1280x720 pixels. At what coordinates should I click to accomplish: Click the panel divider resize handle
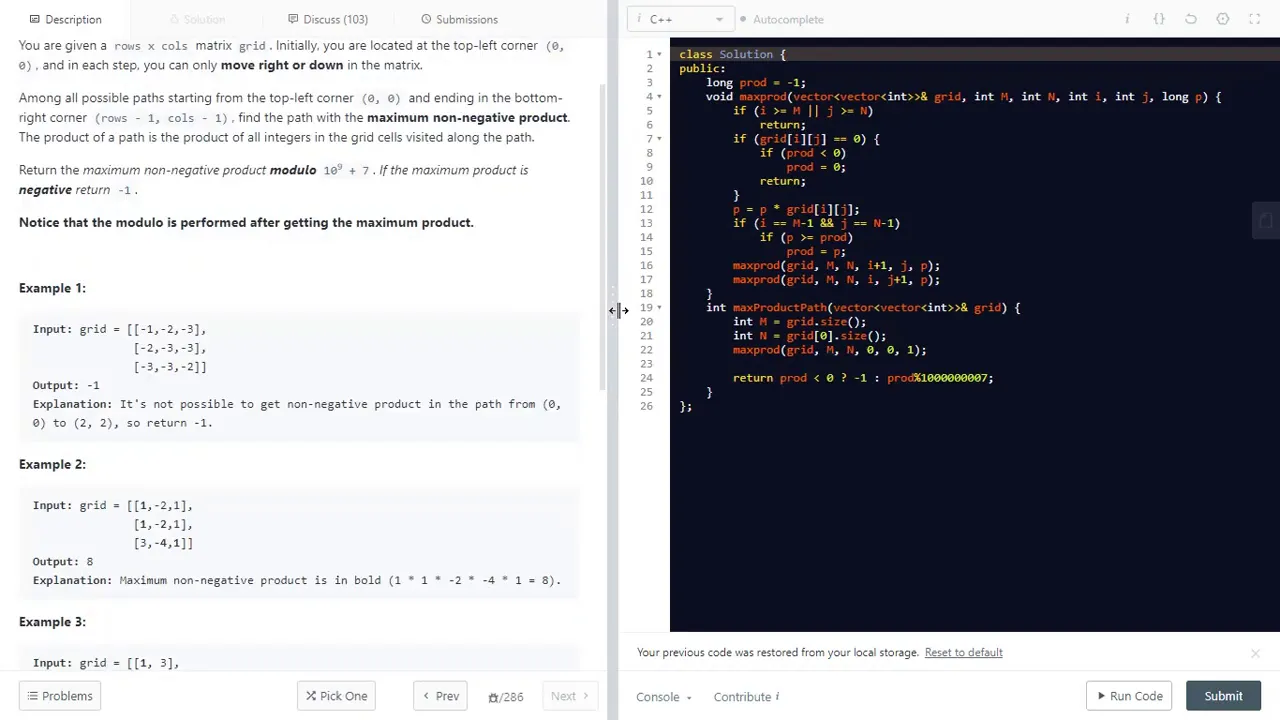pos(613,311)
